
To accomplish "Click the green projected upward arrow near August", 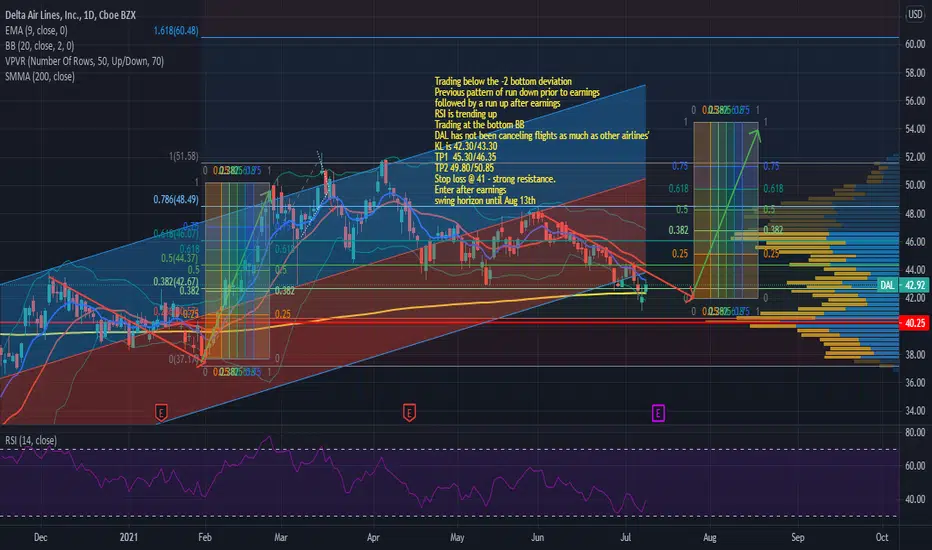I will pos(725,214).
